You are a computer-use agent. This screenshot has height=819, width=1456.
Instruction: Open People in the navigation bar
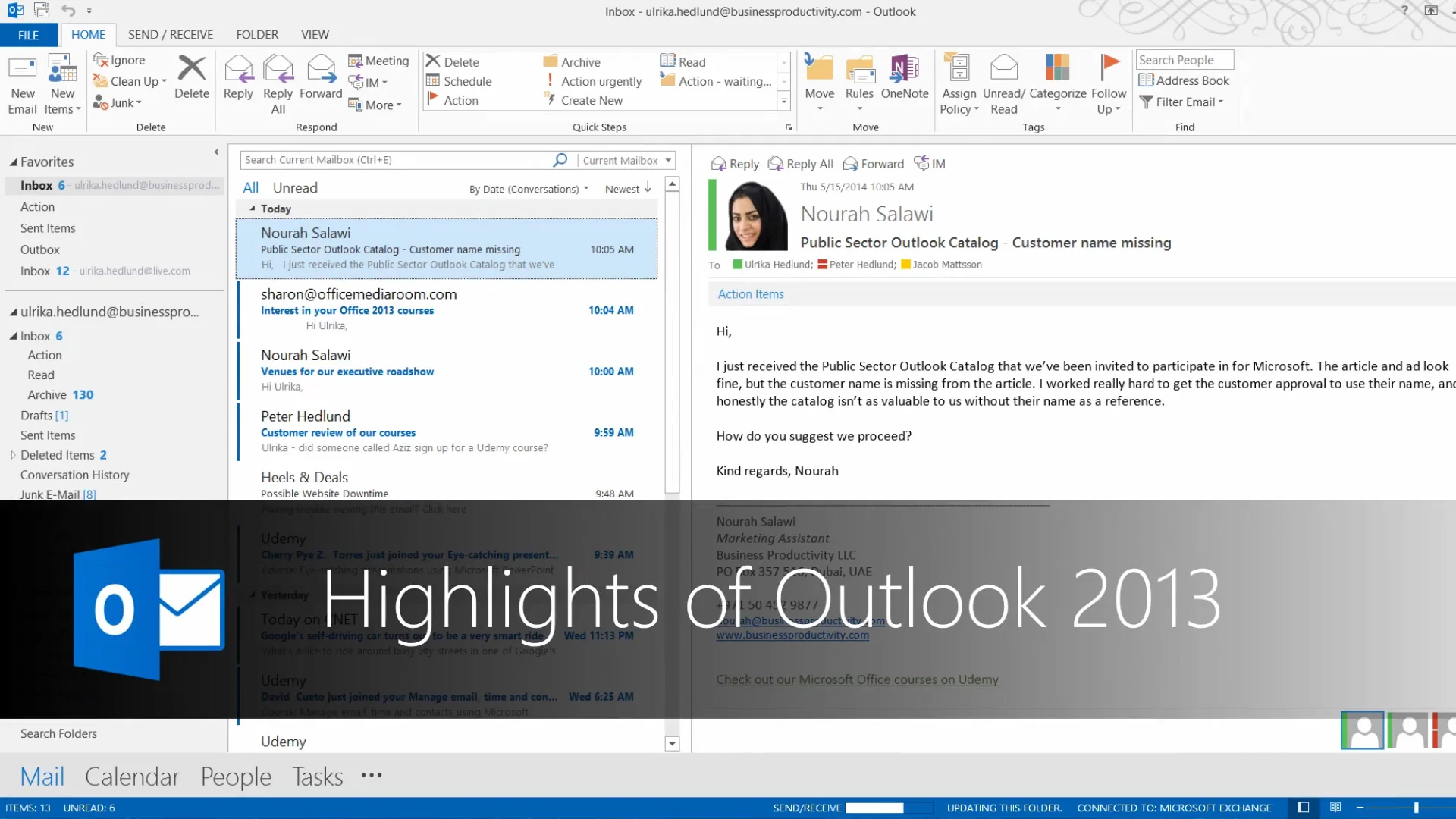click(236, 777)
